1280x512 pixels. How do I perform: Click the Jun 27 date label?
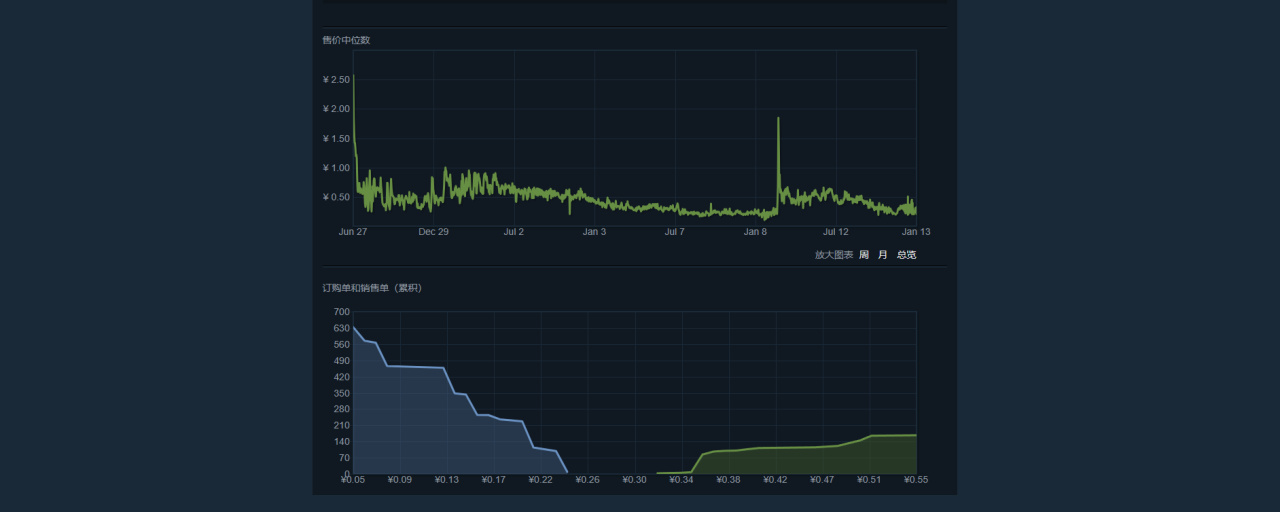pos(353,231)
